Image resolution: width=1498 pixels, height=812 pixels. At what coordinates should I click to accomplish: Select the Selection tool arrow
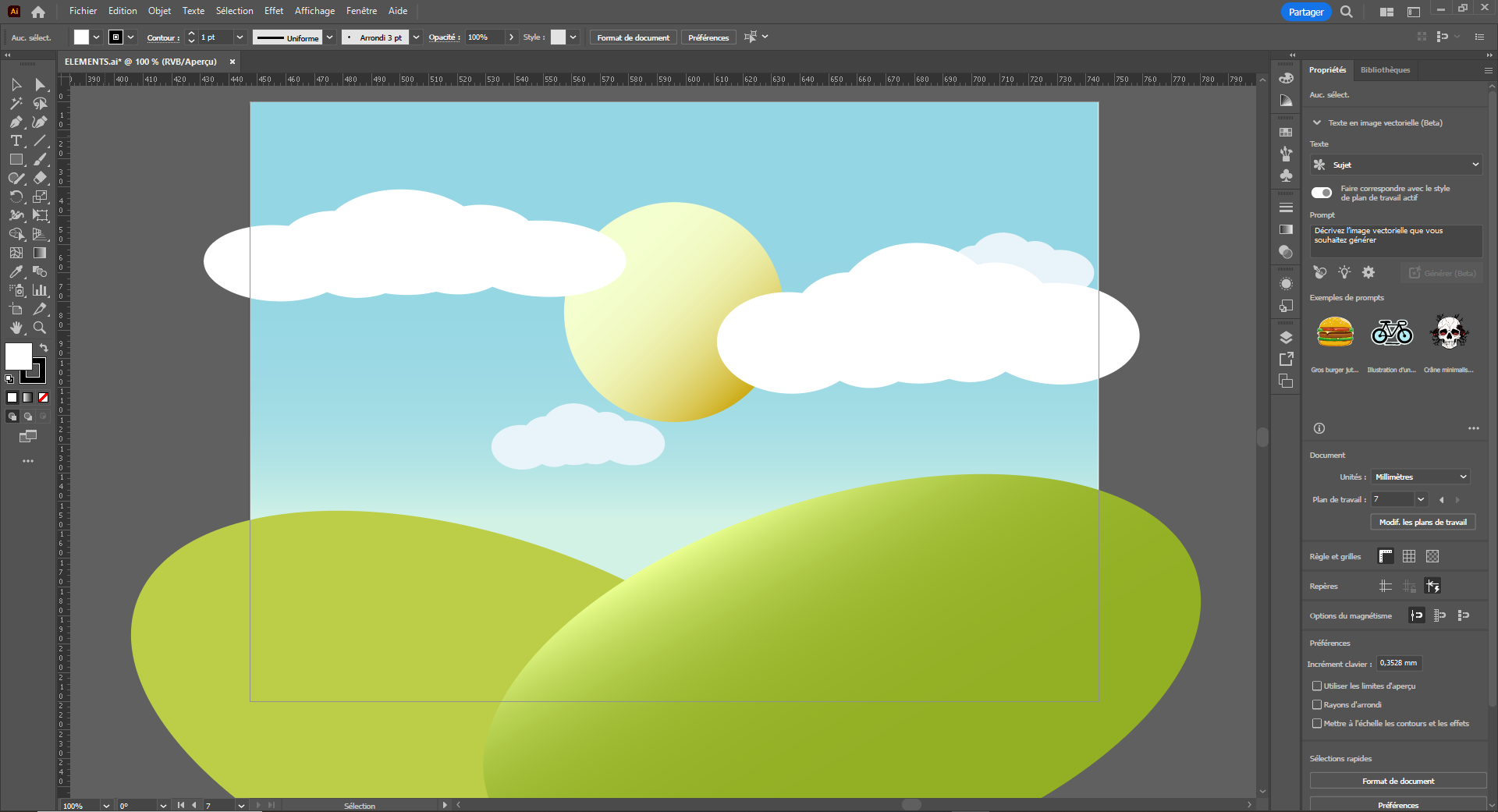click(16, 84)
